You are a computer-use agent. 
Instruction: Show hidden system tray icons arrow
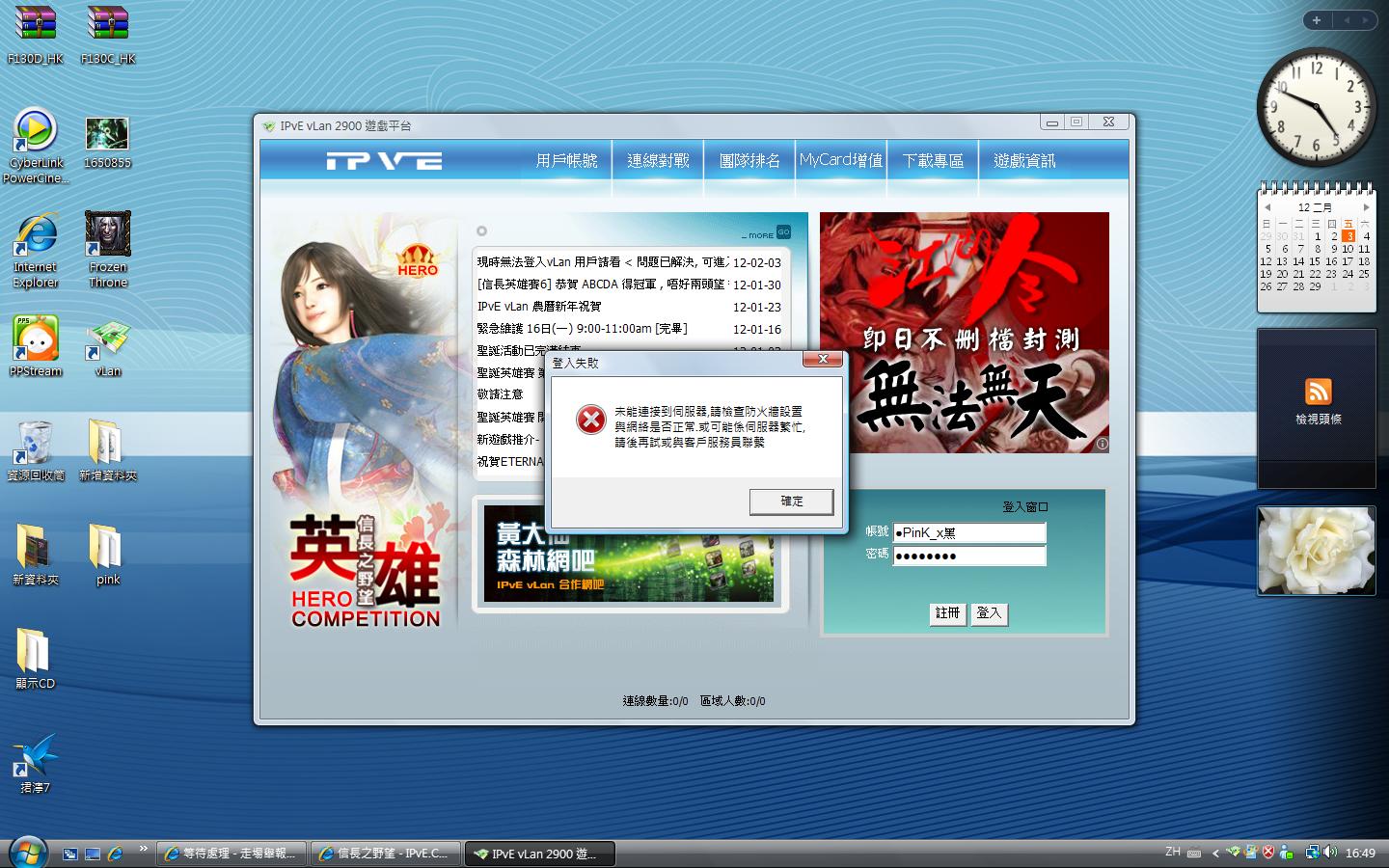click(1216, 854)
